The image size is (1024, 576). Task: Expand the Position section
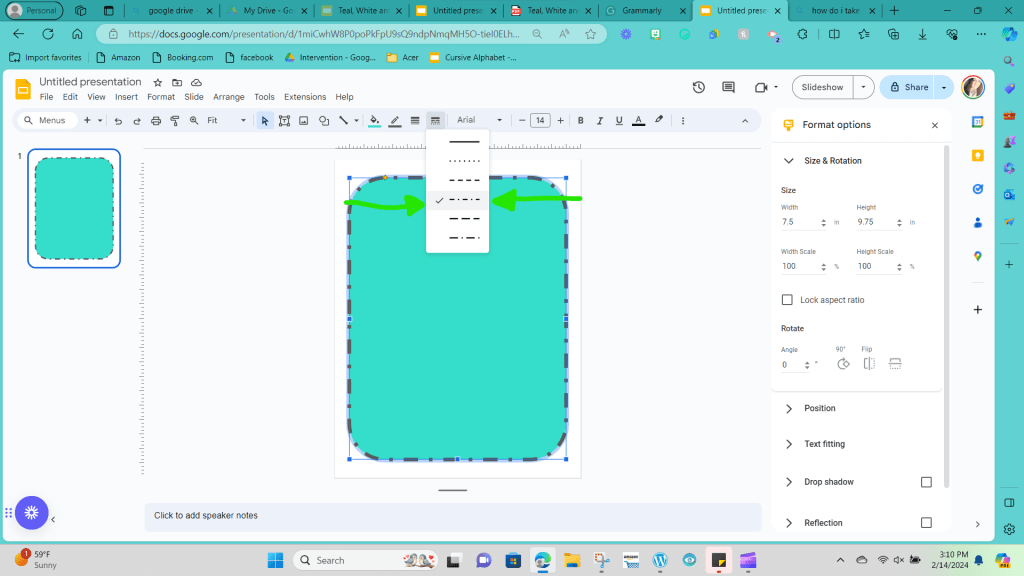[x=819, y=408]
